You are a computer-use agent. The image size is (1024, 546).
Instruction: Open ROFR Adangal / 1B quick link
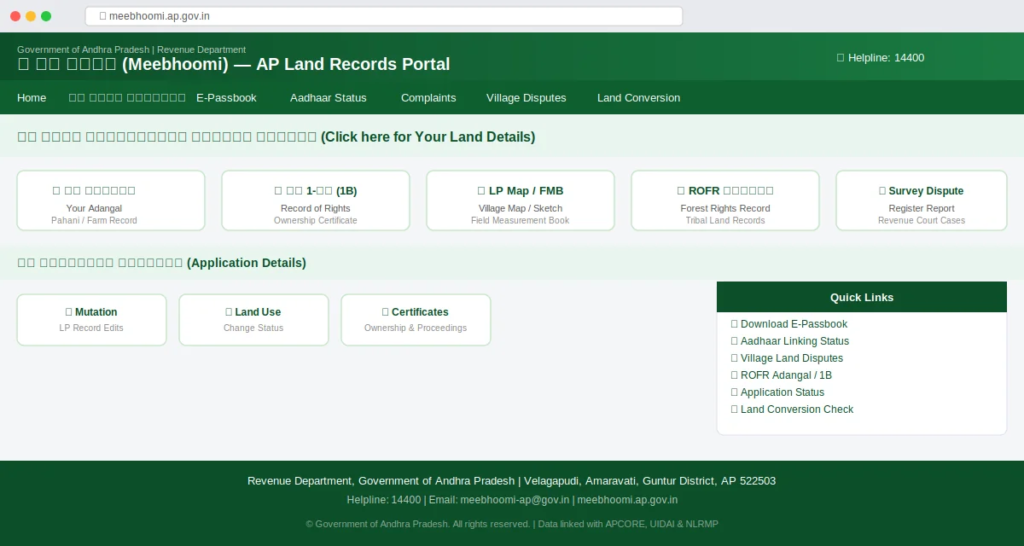[x=786, y=375]
